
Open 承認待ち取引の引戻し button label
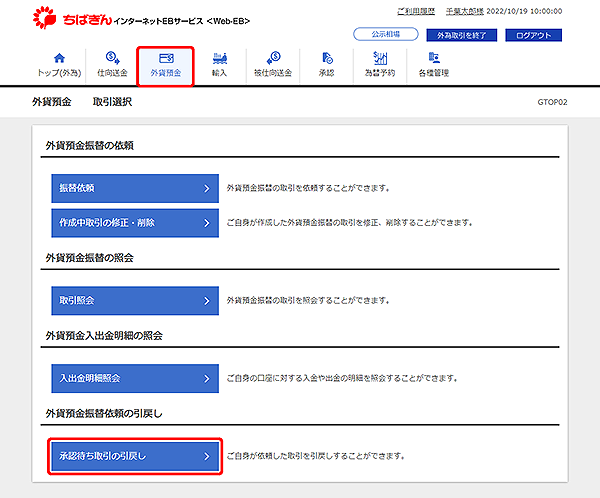point(102,456)
